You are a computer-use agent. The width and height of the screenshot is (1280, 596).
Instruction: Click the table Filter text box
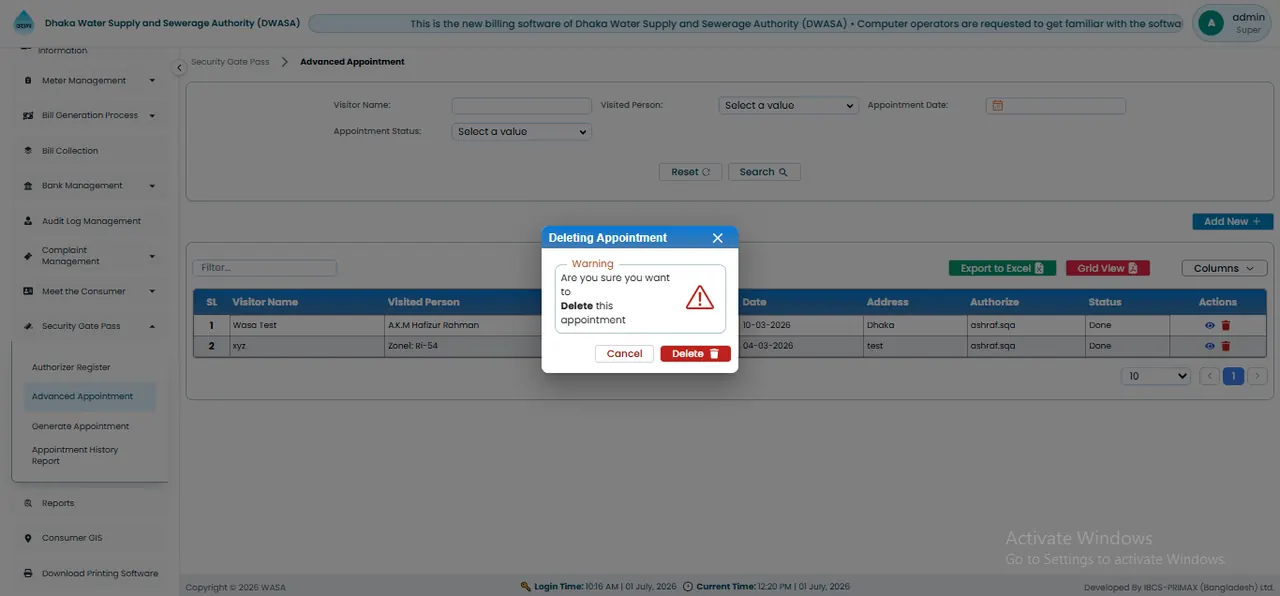(x=265, y=268)
